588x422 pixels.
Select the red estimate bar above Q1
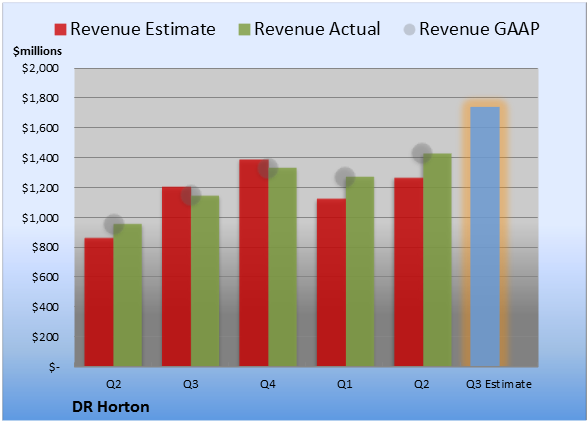332,282
